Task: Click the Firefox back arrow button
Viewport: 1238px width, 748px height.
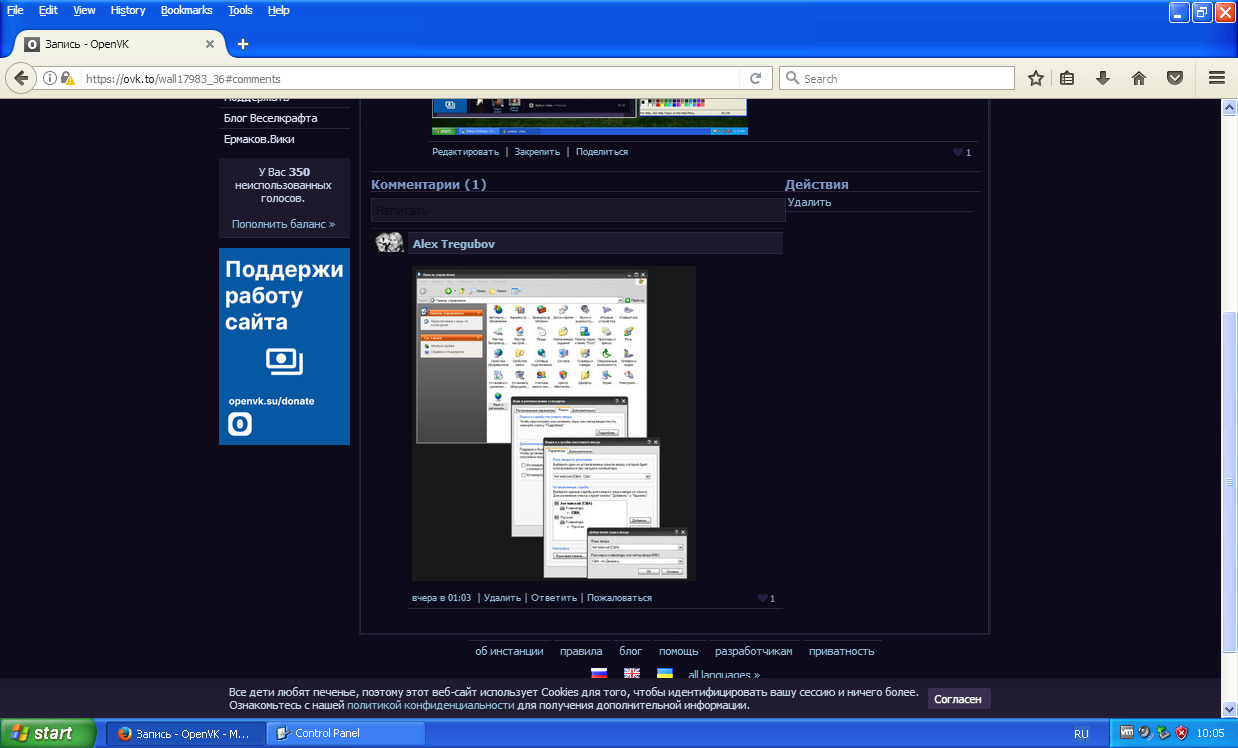Action: 20,78
